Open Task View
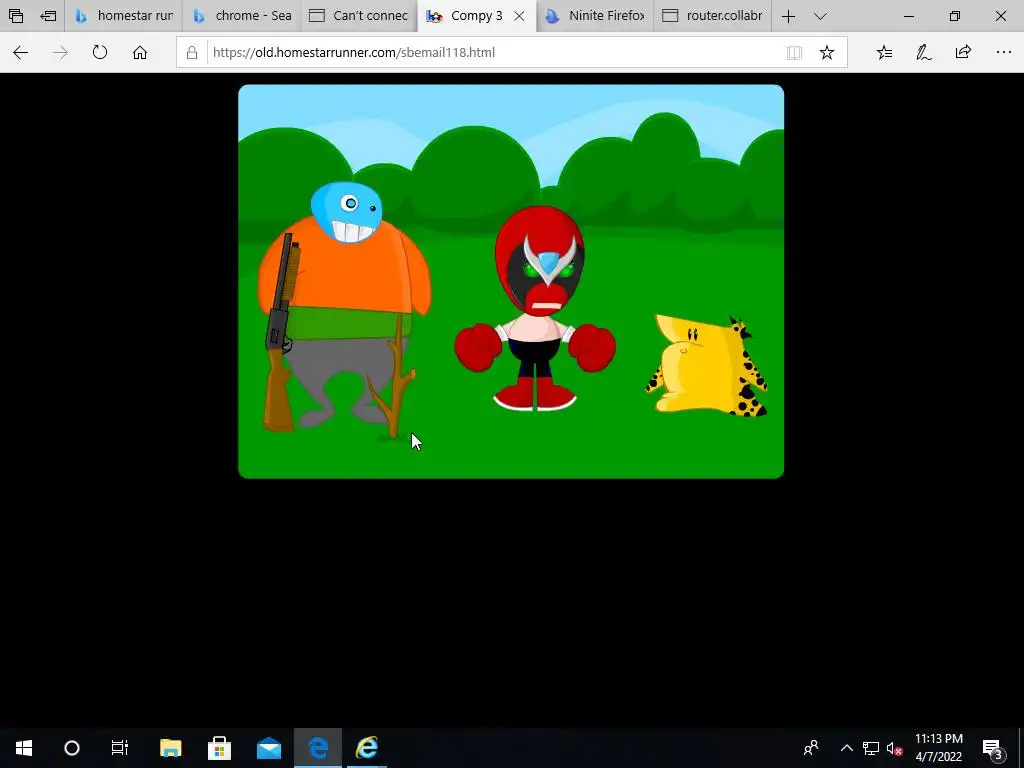Viewport: 1024px width, 768px height. 120,748
